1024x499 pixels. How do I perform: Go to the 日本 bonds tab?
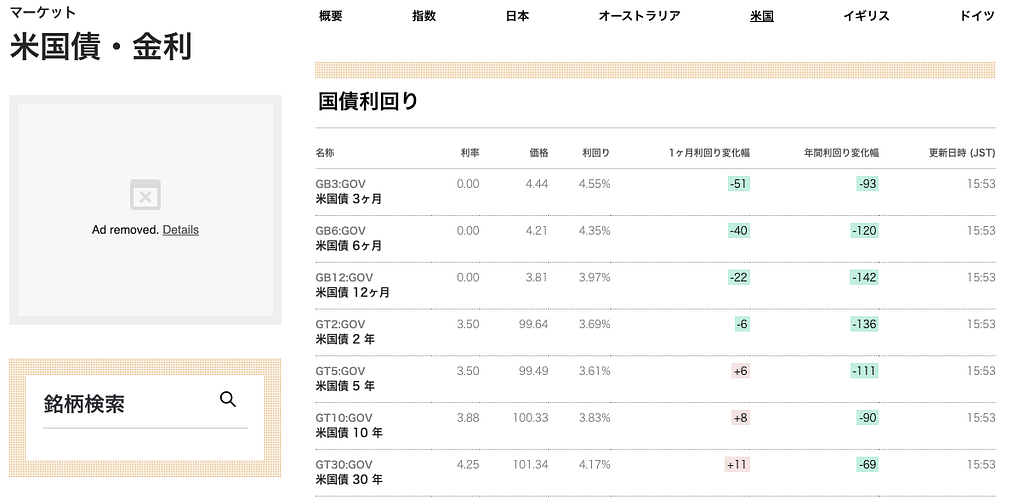click(x=517, y=16)
